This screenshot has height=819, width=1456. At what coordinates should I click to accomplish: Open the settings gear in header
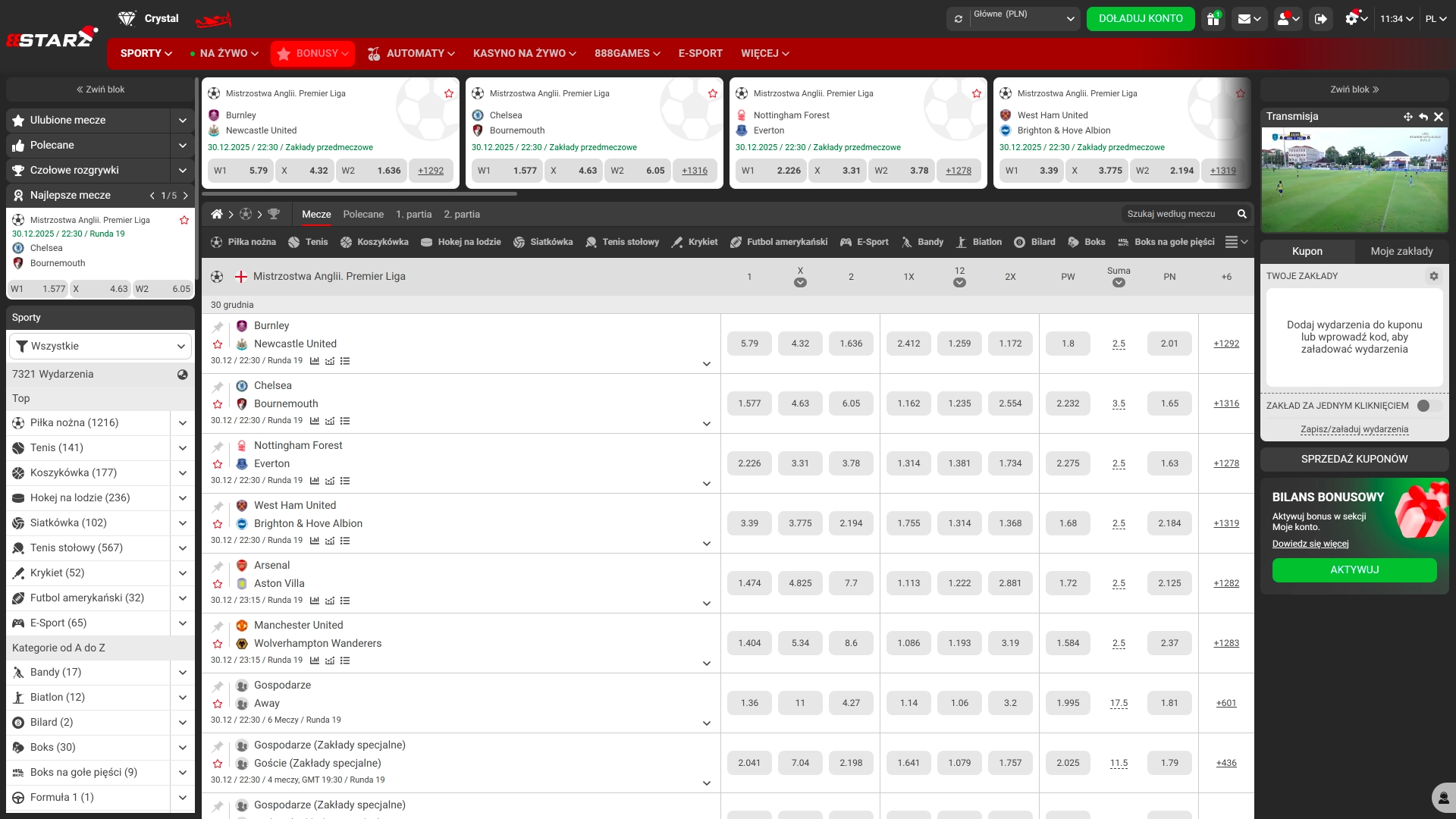(1356, 18)
